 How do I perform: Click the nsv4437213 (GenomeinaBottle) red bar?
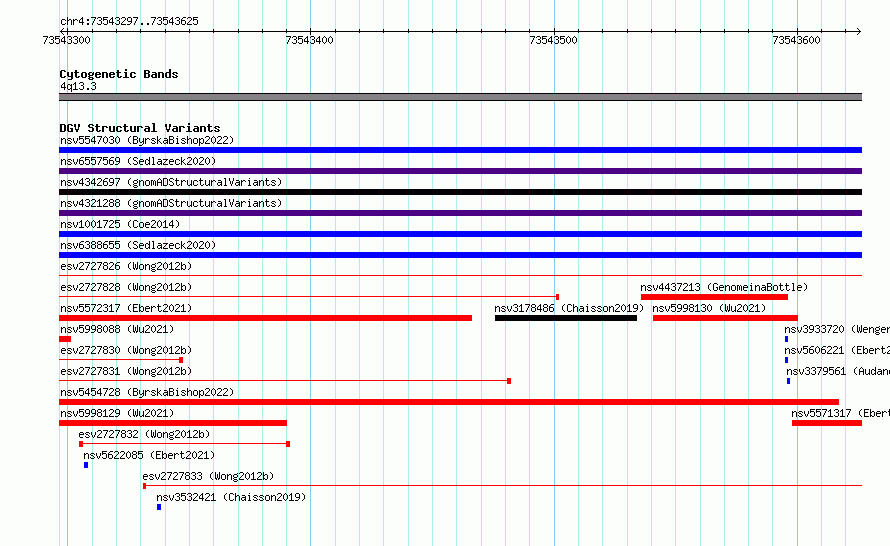(714, 297)
